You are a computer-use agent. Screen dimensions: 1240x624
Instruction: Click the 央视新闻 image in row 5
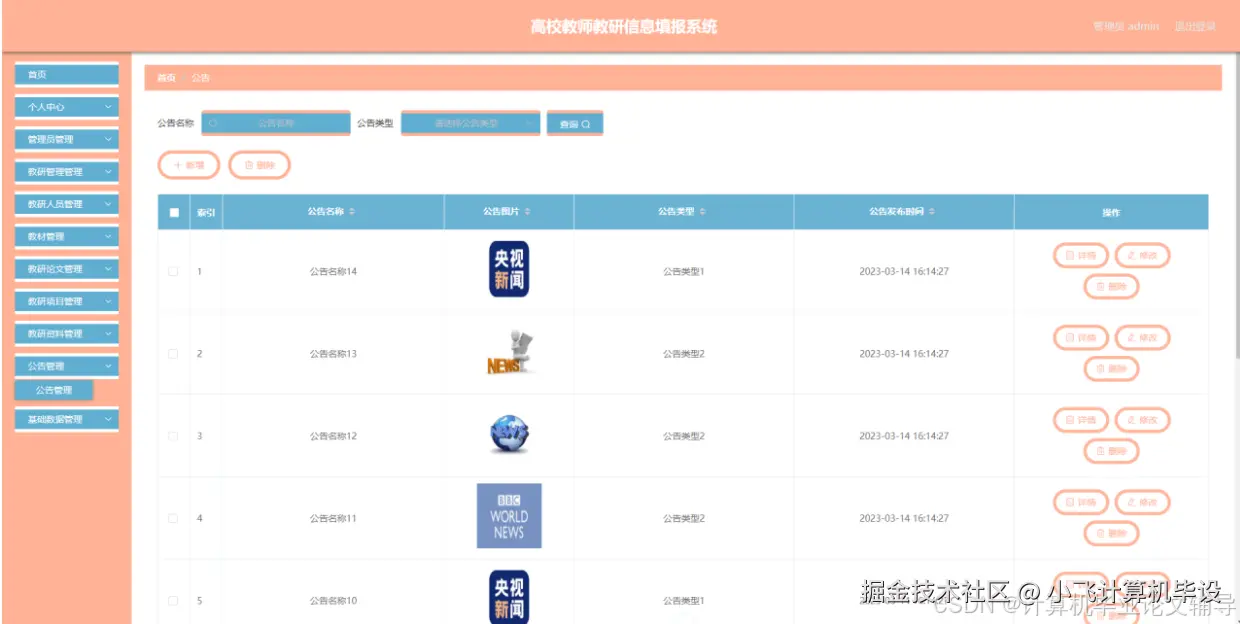(509, 597)
